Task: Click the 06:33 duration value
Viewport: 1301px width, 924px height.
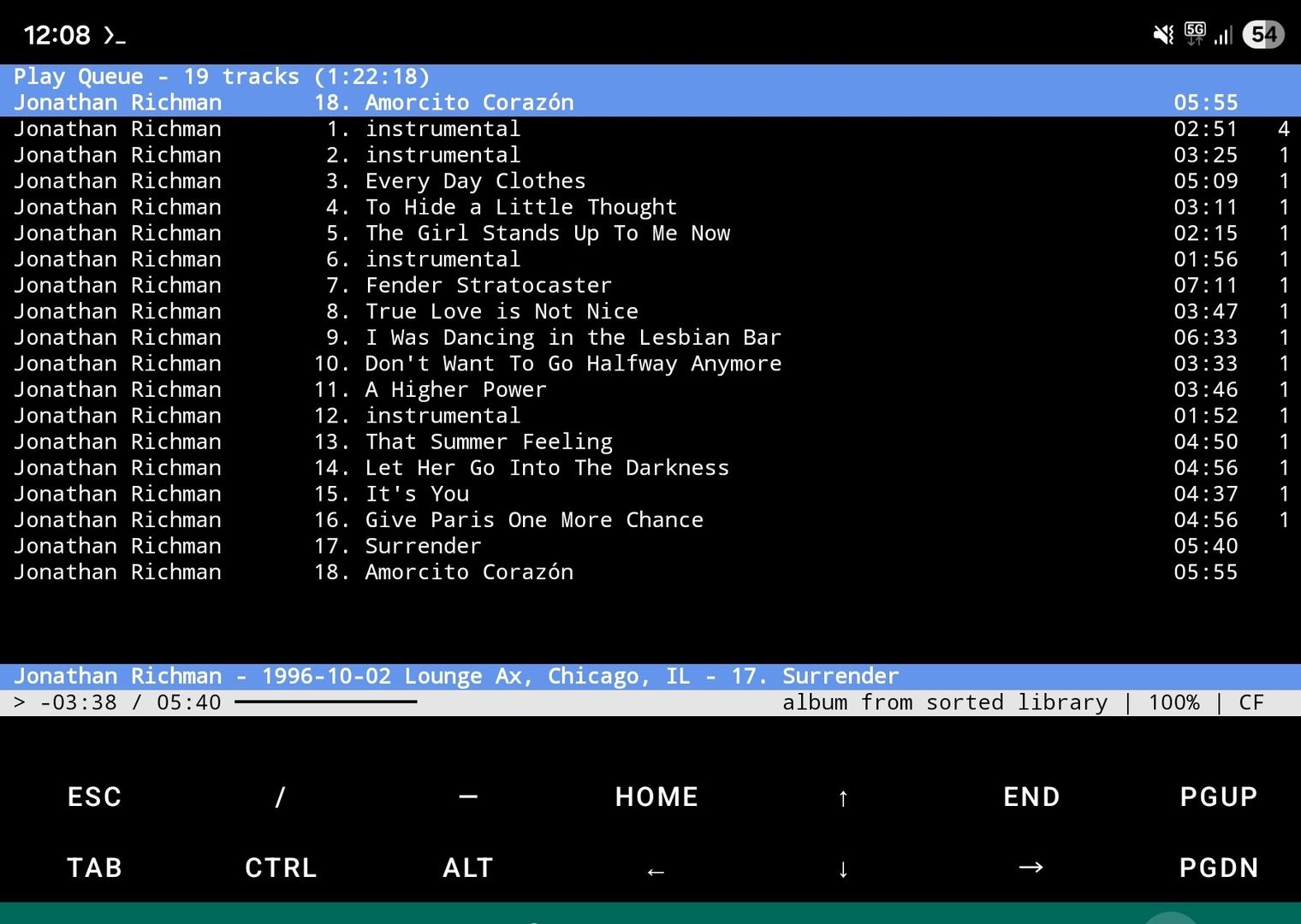Action: (x=1205, y=338)
